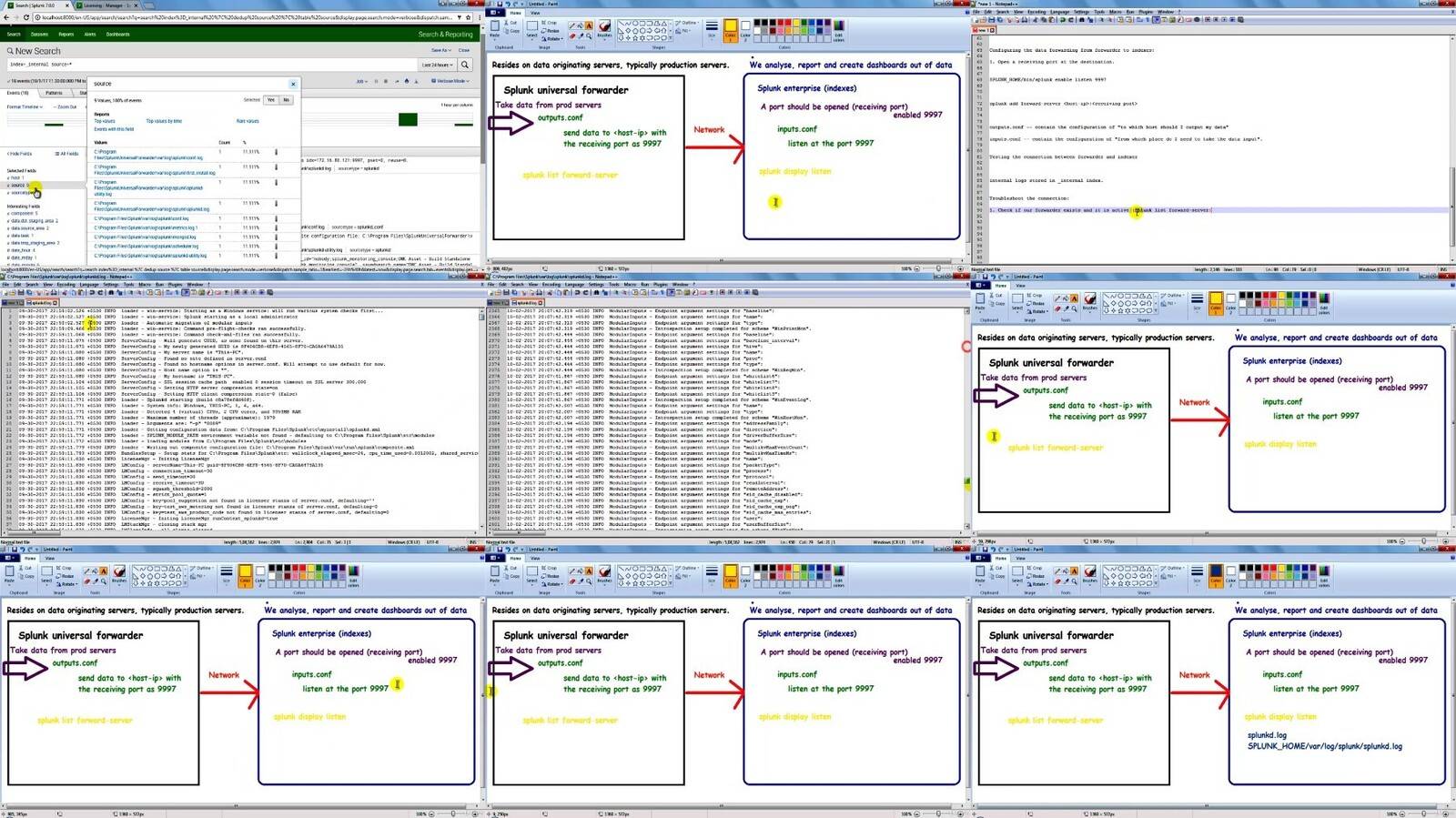The height and width of the screenshot is (818, 1456).
Task: Select Eraser tool in Paint window showing splunkd.log path
Action: [x=1057, y=581]
